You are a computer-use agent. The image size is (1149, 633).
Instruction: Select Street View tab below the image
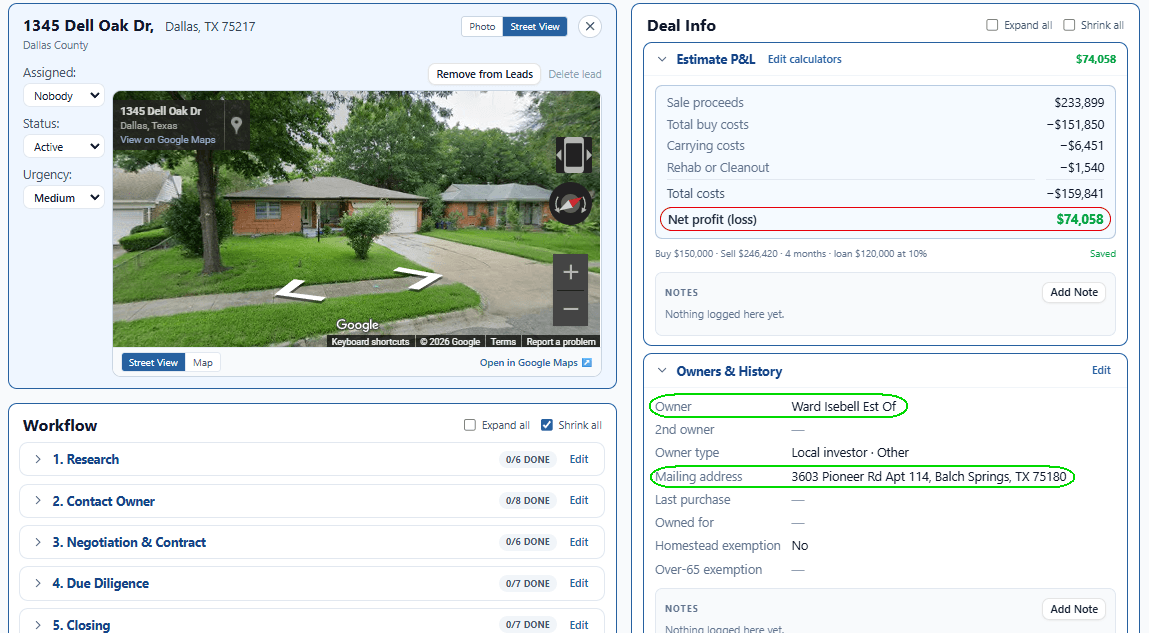pos(153,363)
